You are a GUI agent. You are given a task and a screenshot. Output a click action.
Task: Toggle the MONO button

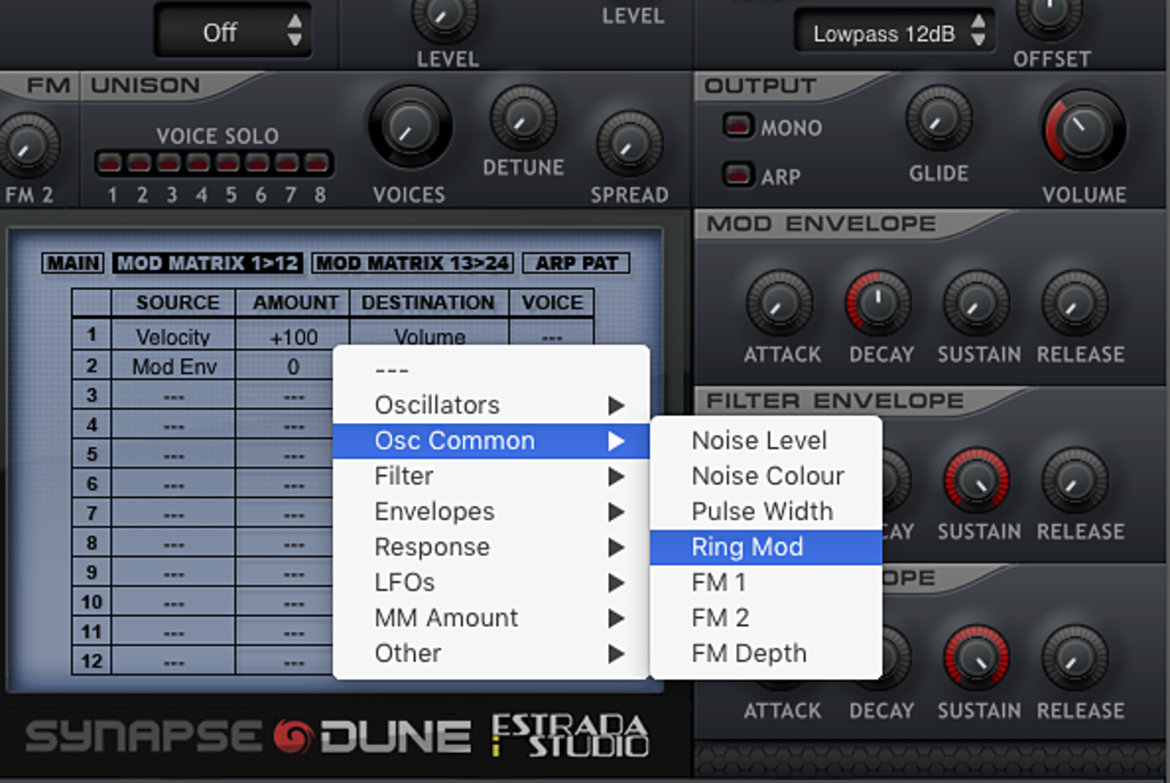[737, 125]
